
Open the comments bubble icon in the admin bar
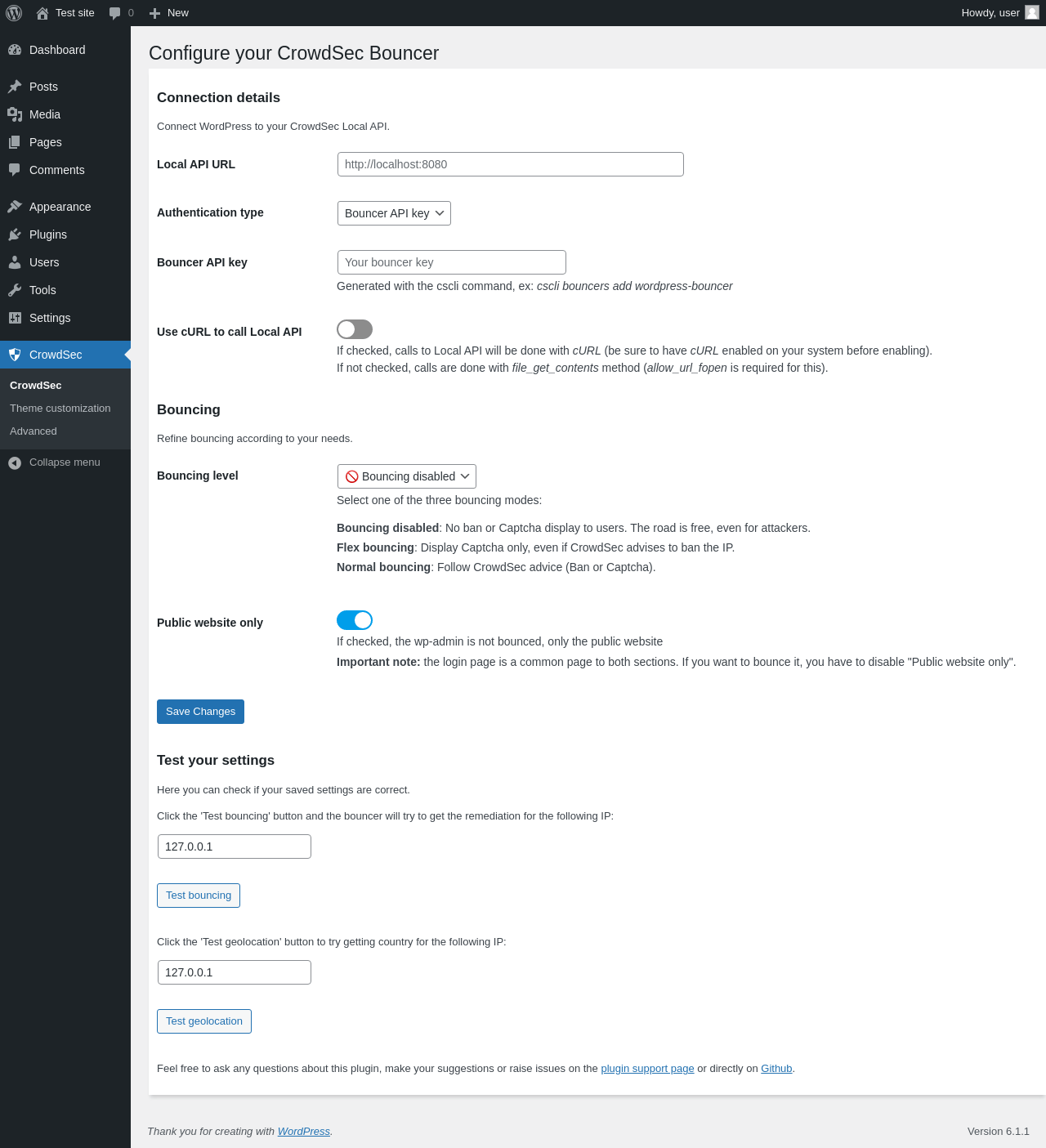click(115, 13)
